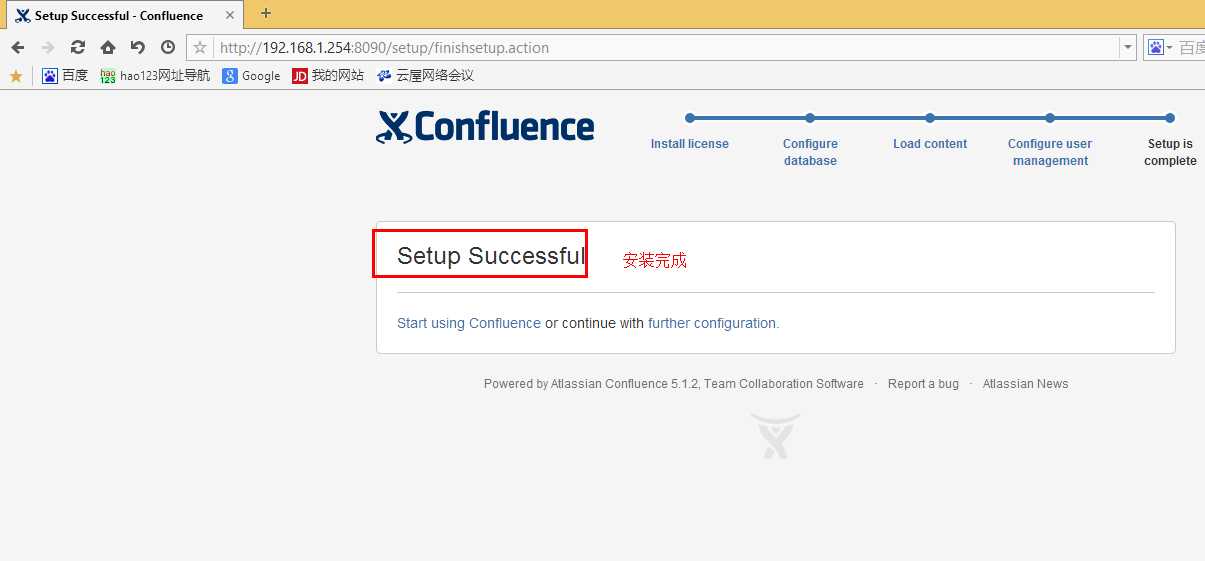Click the undo closed tab icon

[x=138, y=47]
